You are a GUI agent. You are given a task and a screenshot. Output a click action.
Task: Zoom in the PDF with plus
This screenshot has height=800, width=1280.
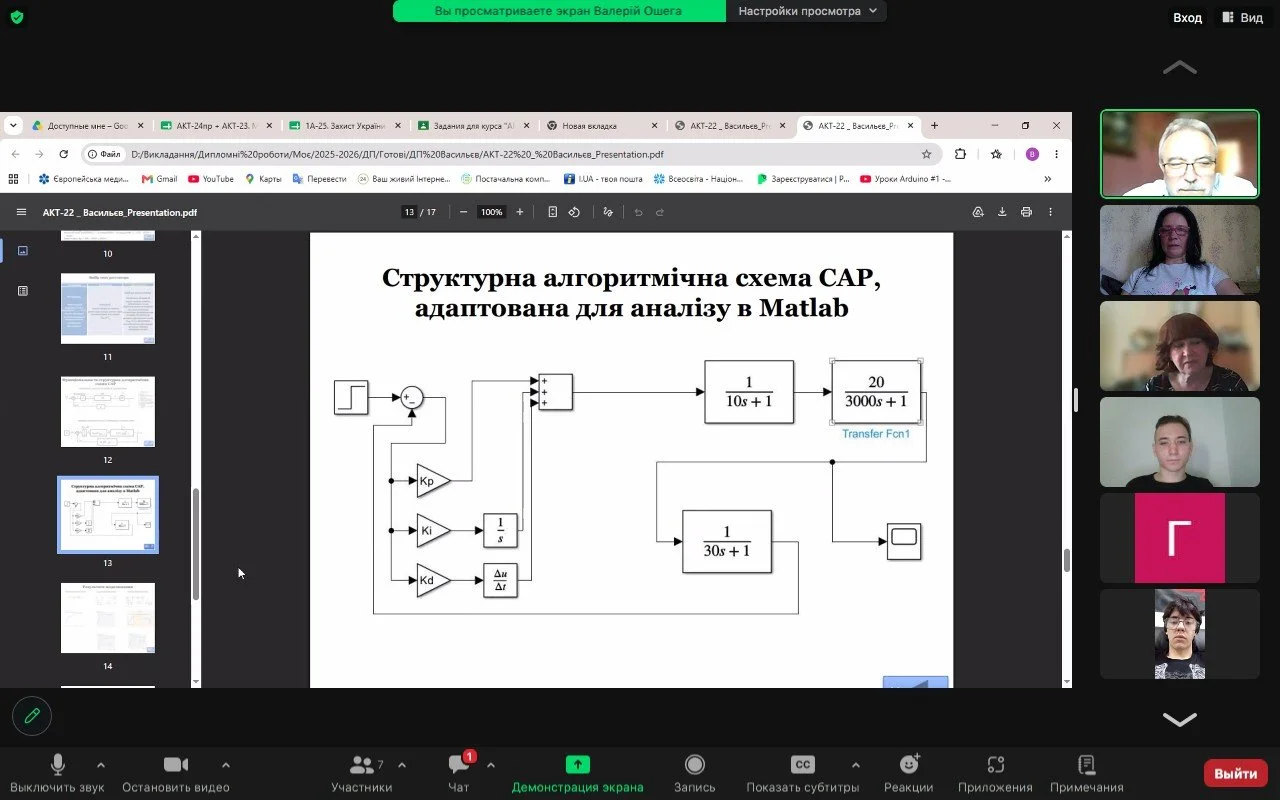[519, 212]
